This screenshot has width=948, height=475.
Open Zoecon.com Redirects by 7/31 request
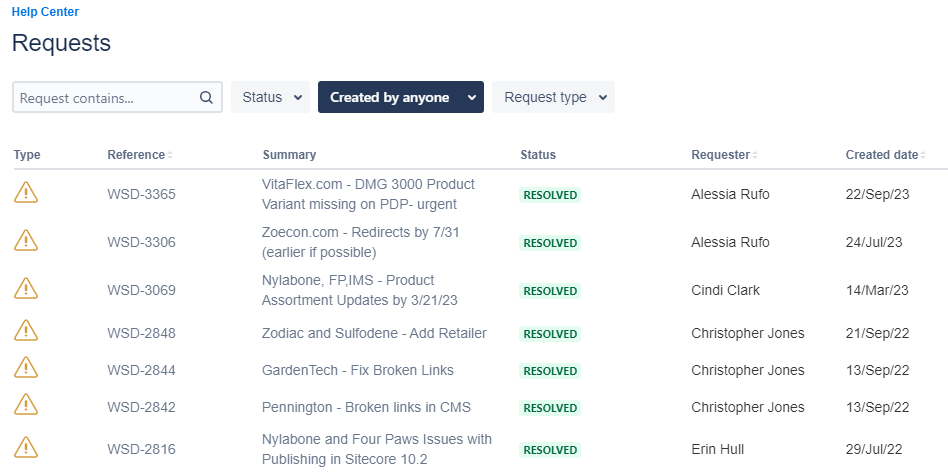361,242
